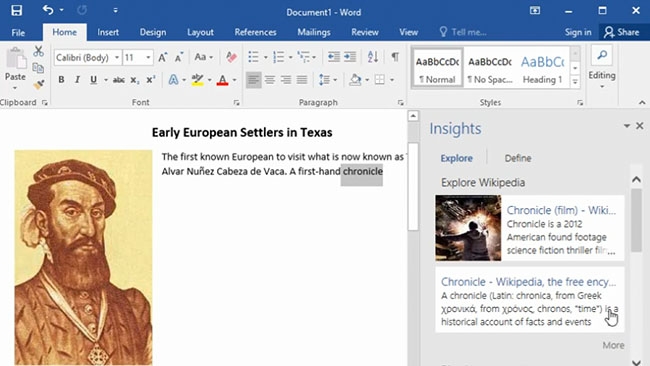Sort the selected text
This screenshot has height=366, width=650.
(373, 57)
